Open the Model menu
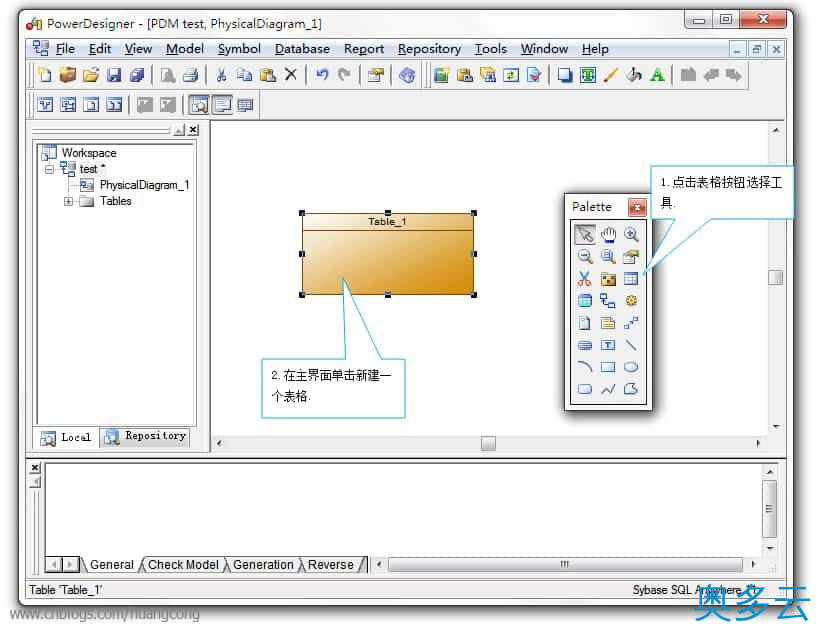 click(x=184, y=49)
